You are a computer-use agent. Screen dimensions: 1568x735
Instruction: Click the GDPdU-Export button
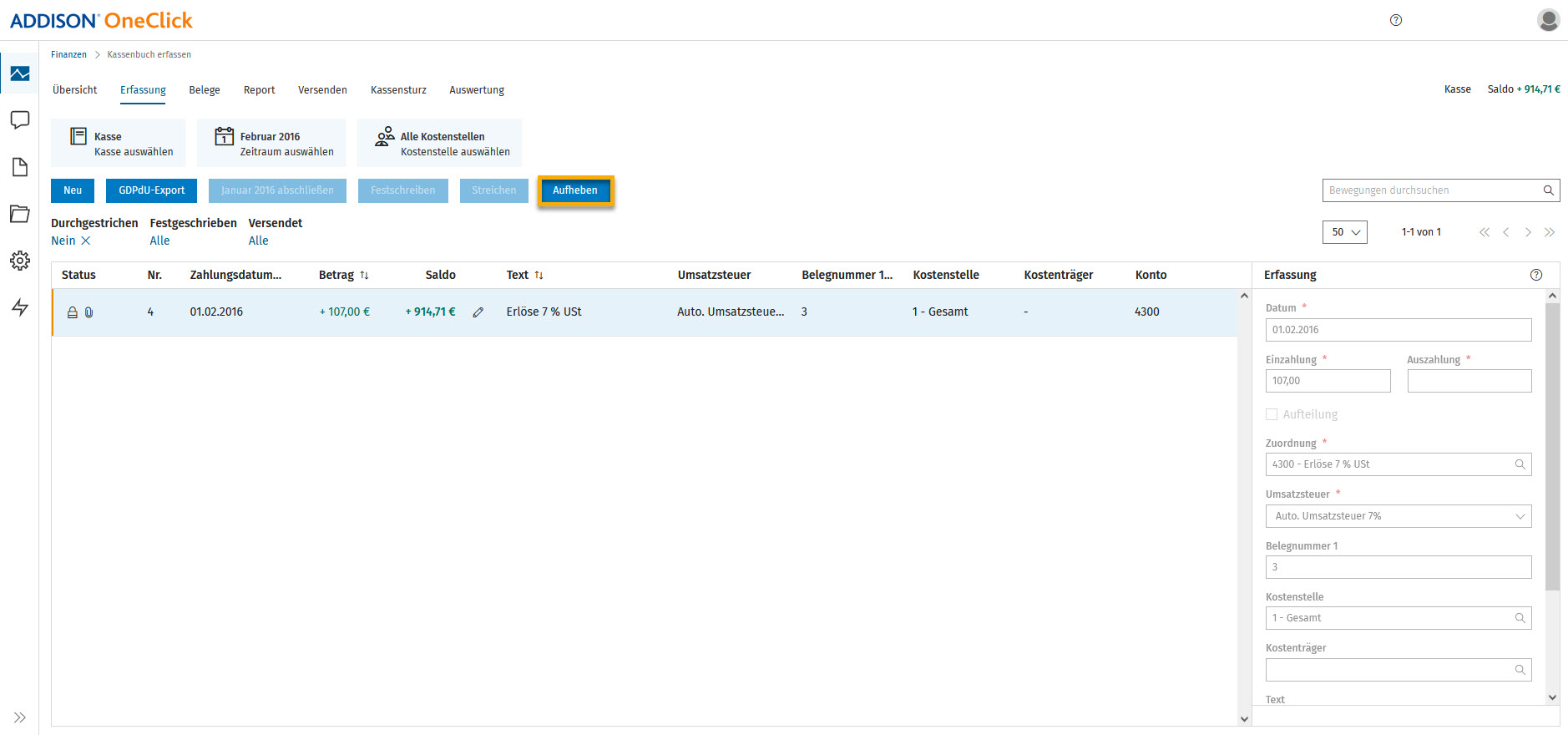(151, 190)
